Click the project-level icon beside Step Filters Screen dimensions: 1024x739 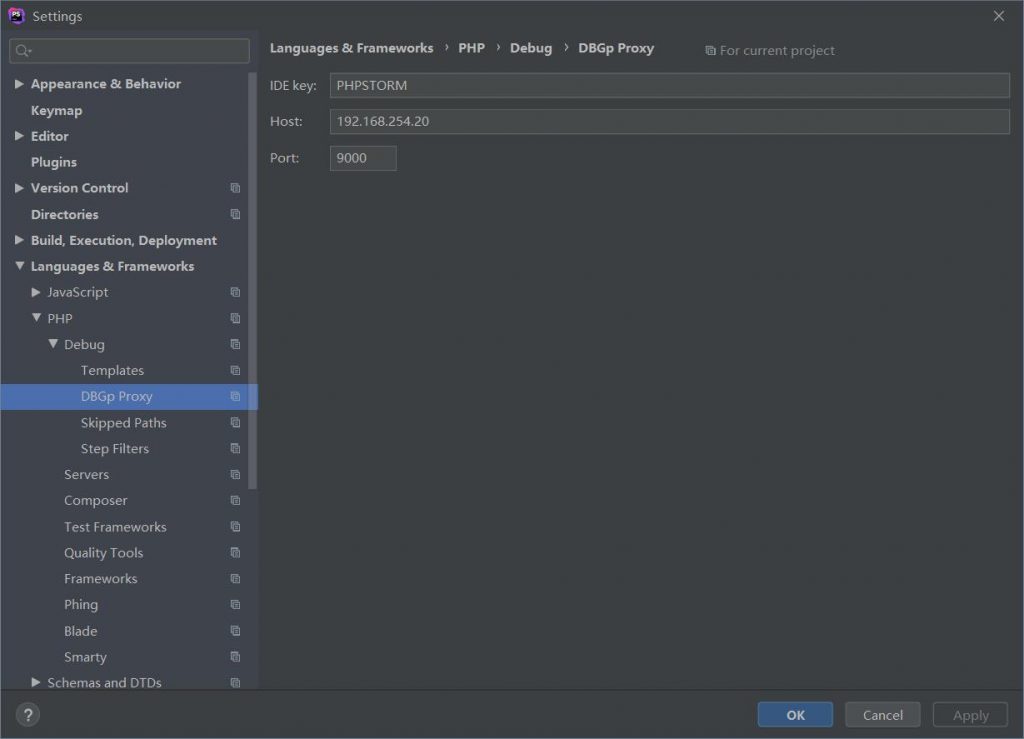(x=235, y=448)
